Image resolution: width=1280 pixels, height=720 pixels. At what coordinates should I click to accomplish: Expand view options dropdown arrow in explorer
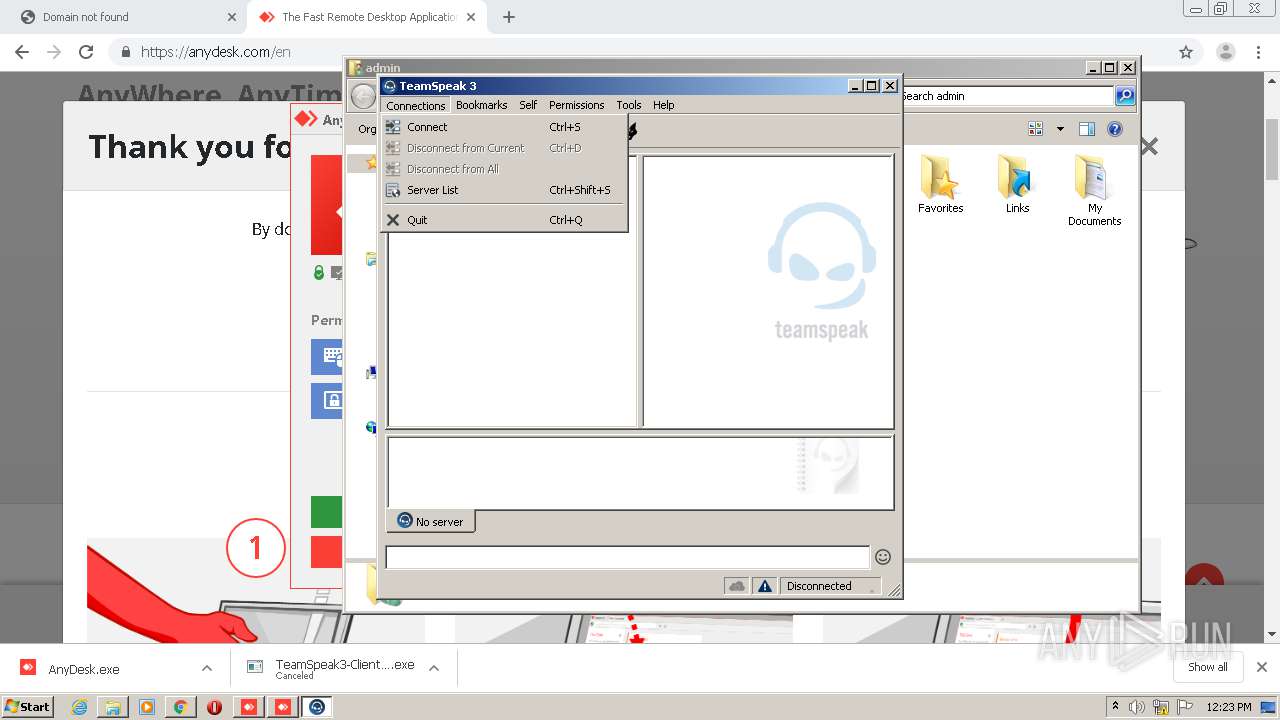[x=1060, y=129]
